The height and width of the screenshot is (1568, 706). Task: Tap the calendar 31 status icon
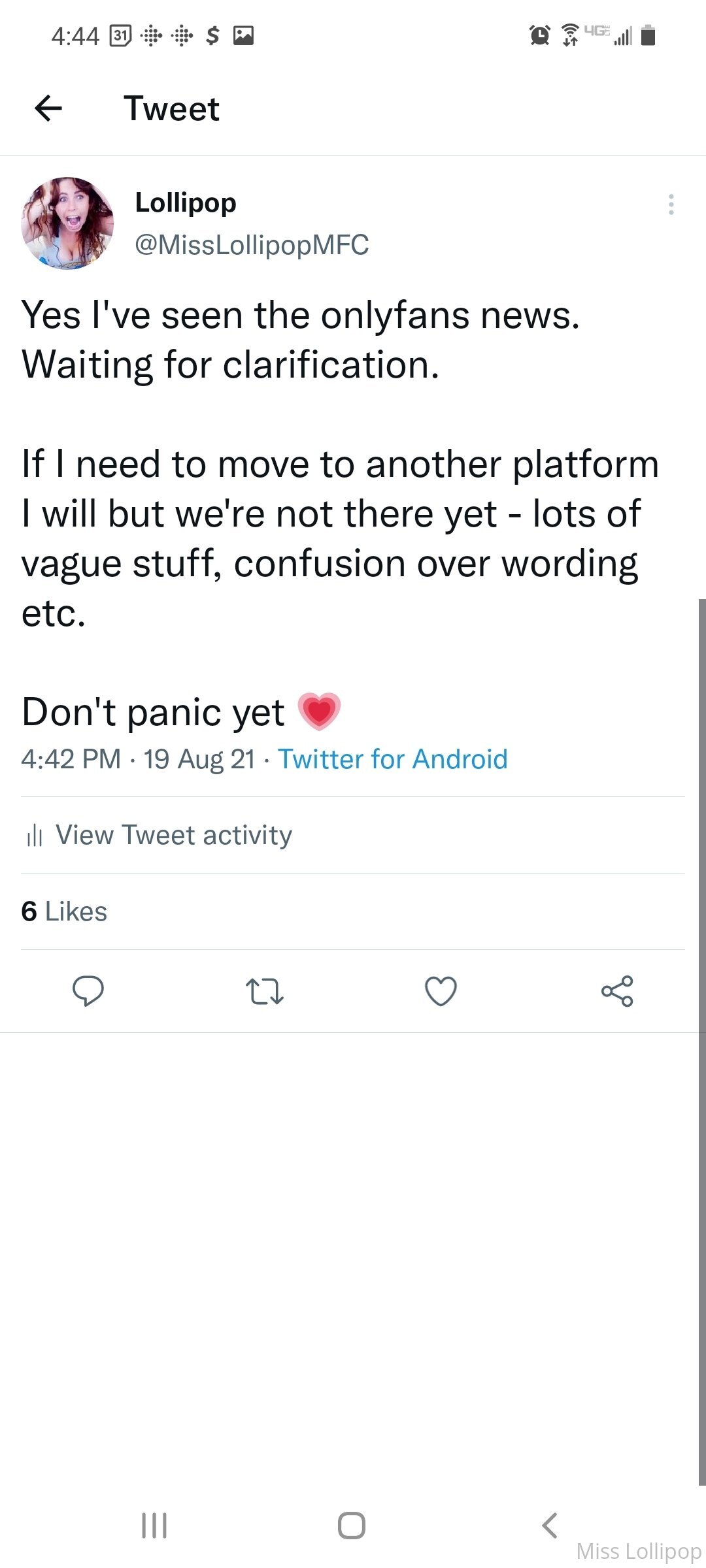120,35
